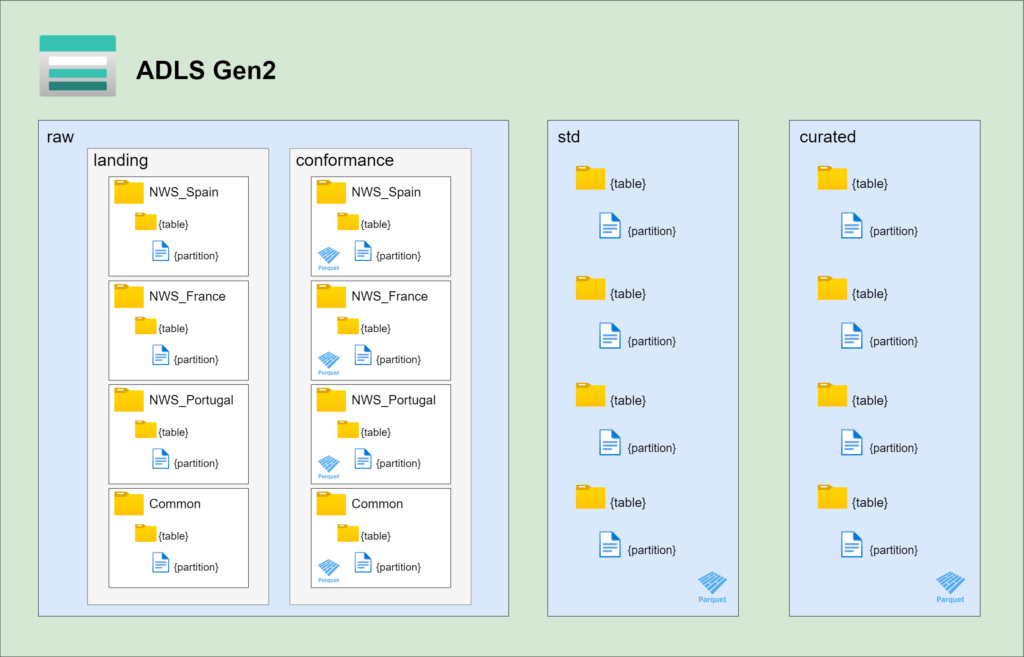Screen dimensions: 1024x657
Task: Open the bottom table folder icon in curated
Action: pos(832,497)
